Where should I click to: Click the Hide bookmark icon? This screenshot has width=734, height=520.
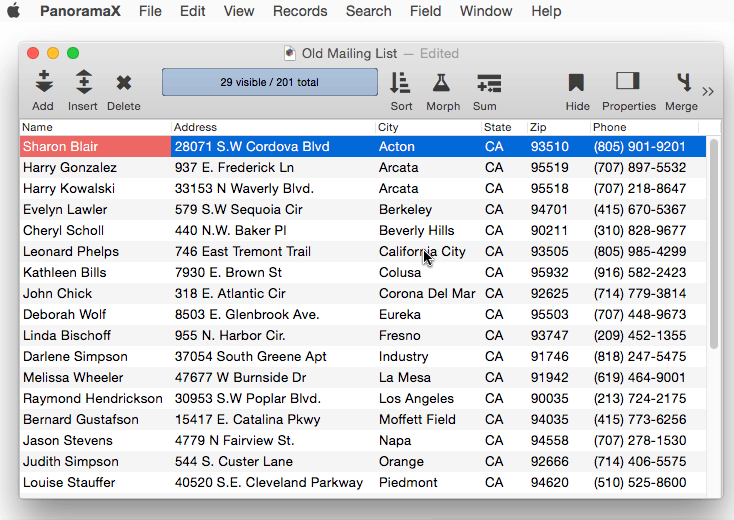coord(576,83)
